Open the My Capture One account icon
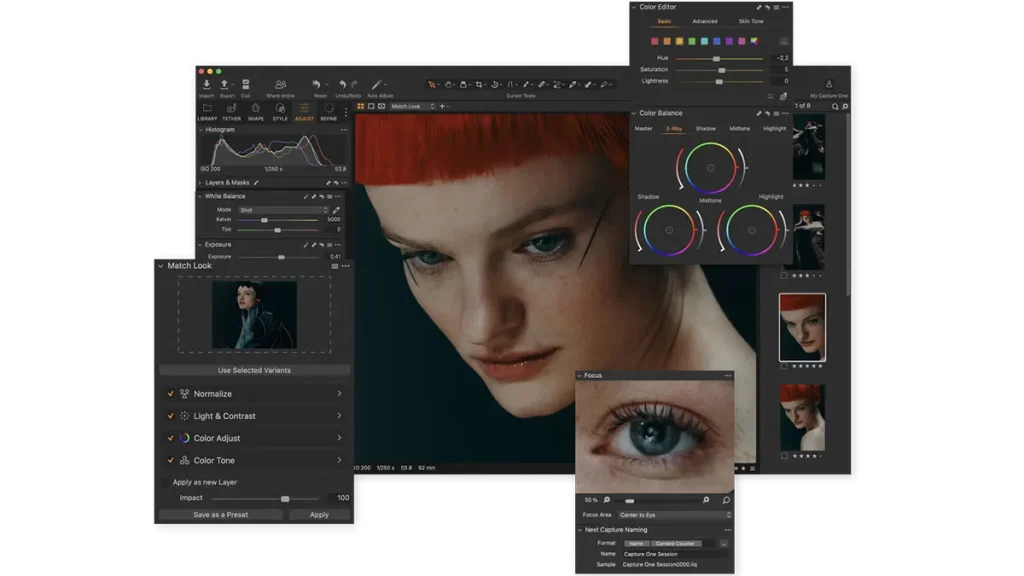The height and width of the screenshot is (576, 1024). 829,84
